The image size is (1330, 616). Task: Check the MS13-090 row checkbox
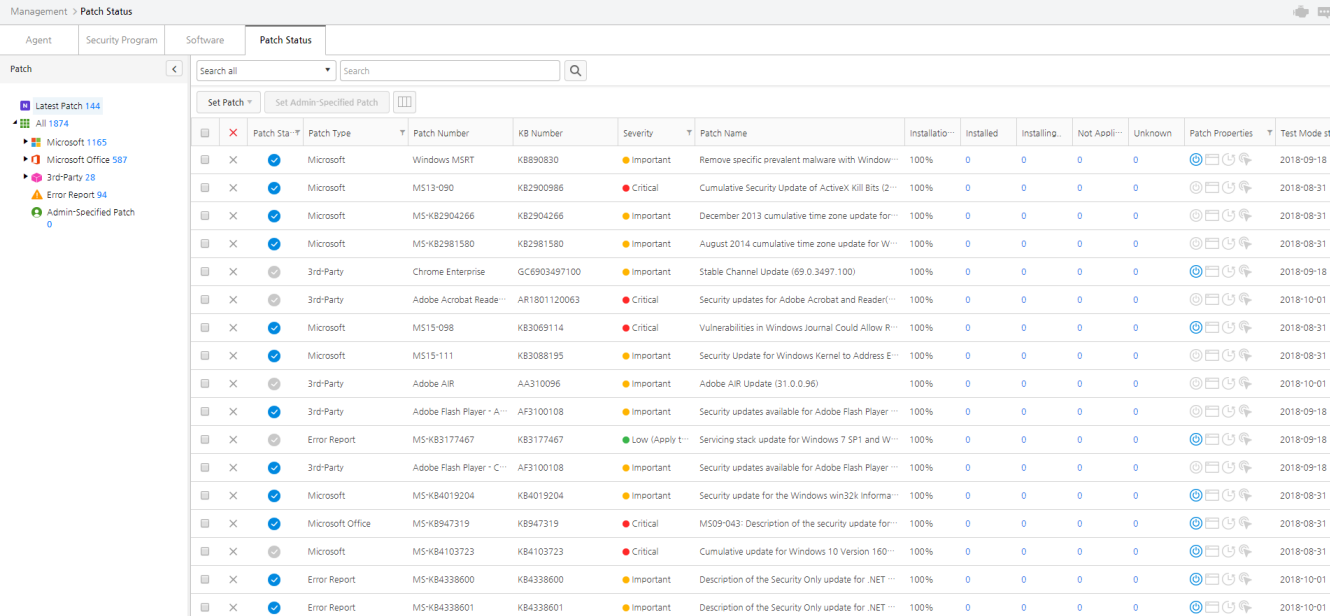click(205, 188)
